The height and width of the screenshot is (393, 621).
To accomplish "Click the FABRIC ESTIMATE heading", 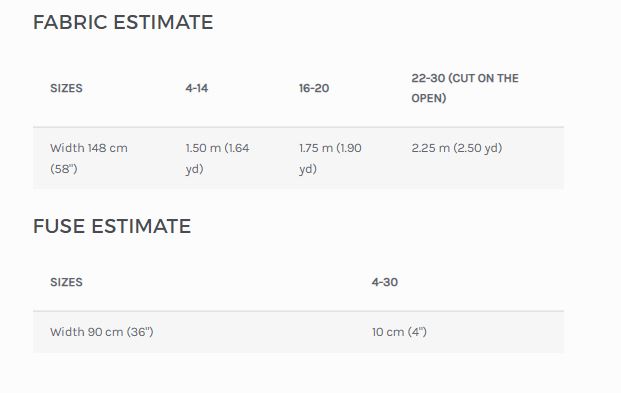I will tap(123, 22).
